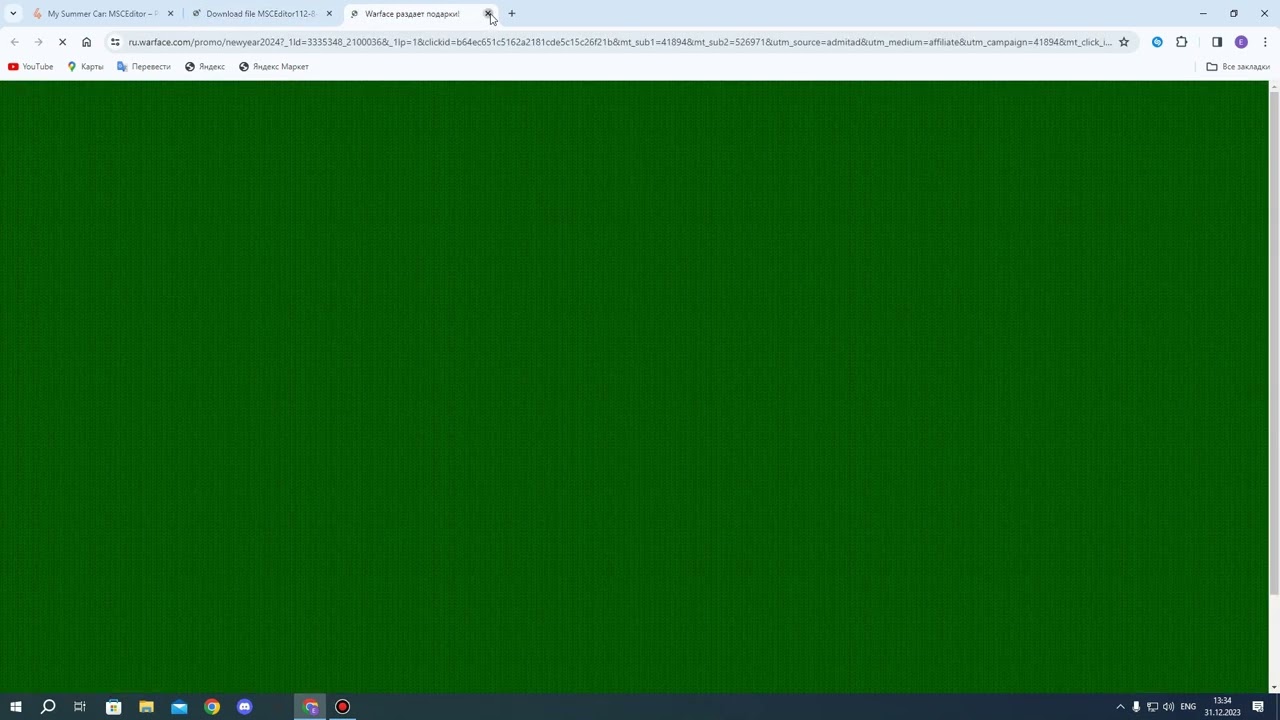Toggle the browser side panel
The height and width of the screenshot is (720, 1280).
click(1217, 42)
